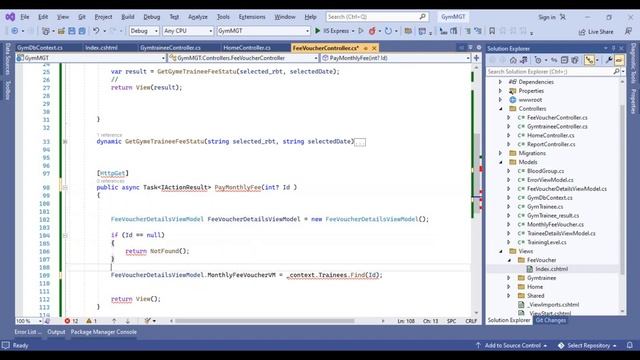Open the Build menu
640x360 pixels.
point(128,17)
